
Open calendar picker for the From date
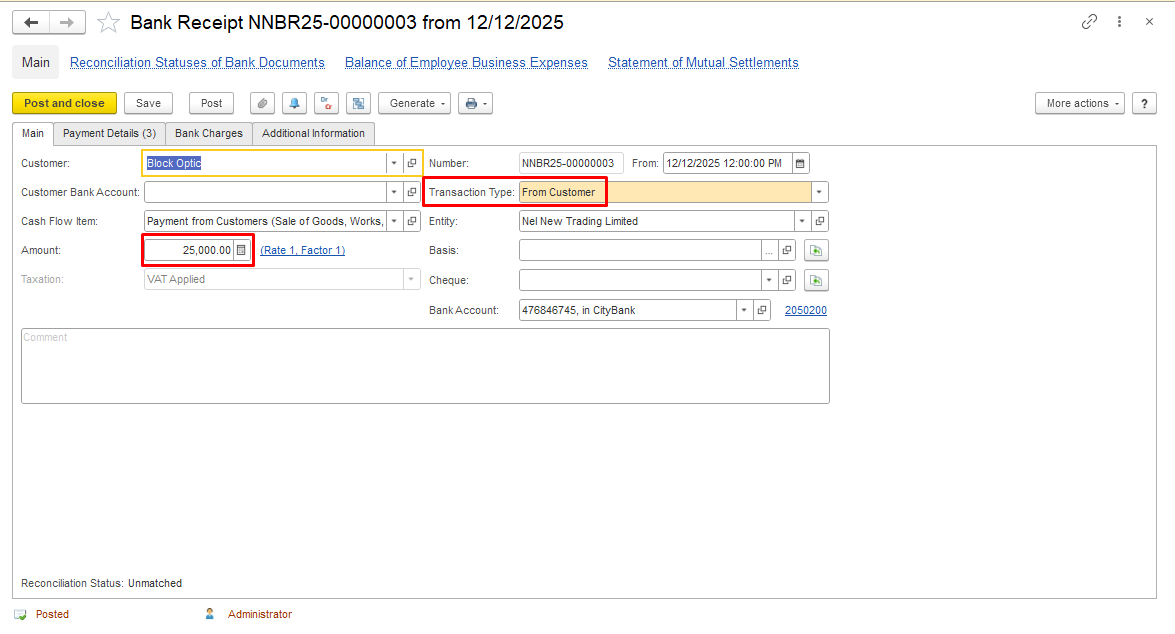point(800,163)
